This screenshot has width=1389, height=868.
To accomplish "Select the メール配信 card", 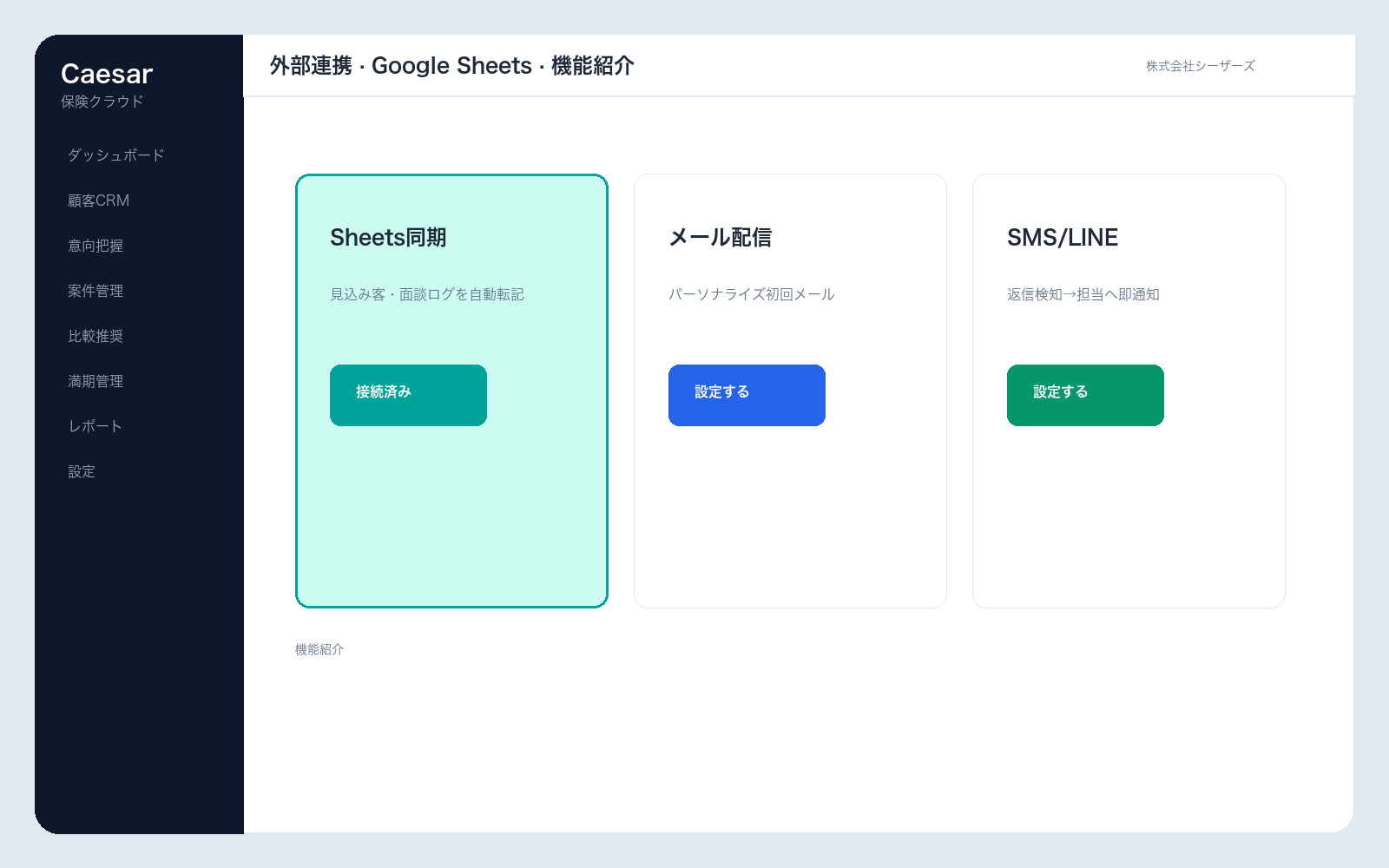I will tap(790, 391).
